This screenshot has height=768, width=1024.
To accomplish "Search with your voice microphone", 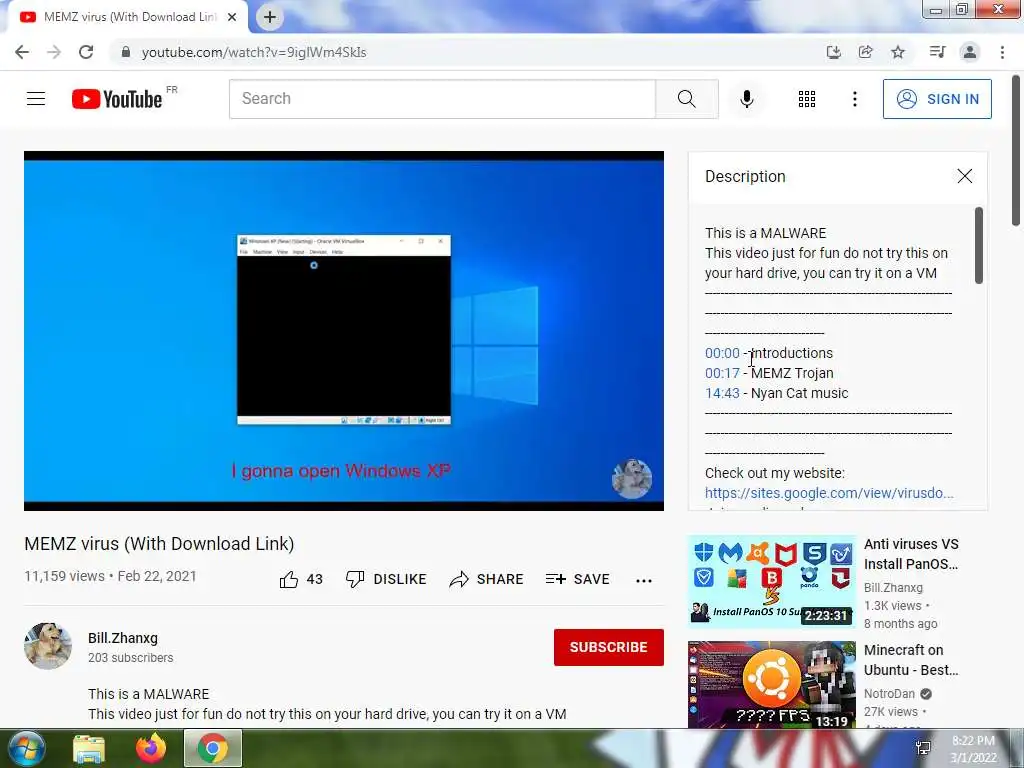I will click(747, 99).
